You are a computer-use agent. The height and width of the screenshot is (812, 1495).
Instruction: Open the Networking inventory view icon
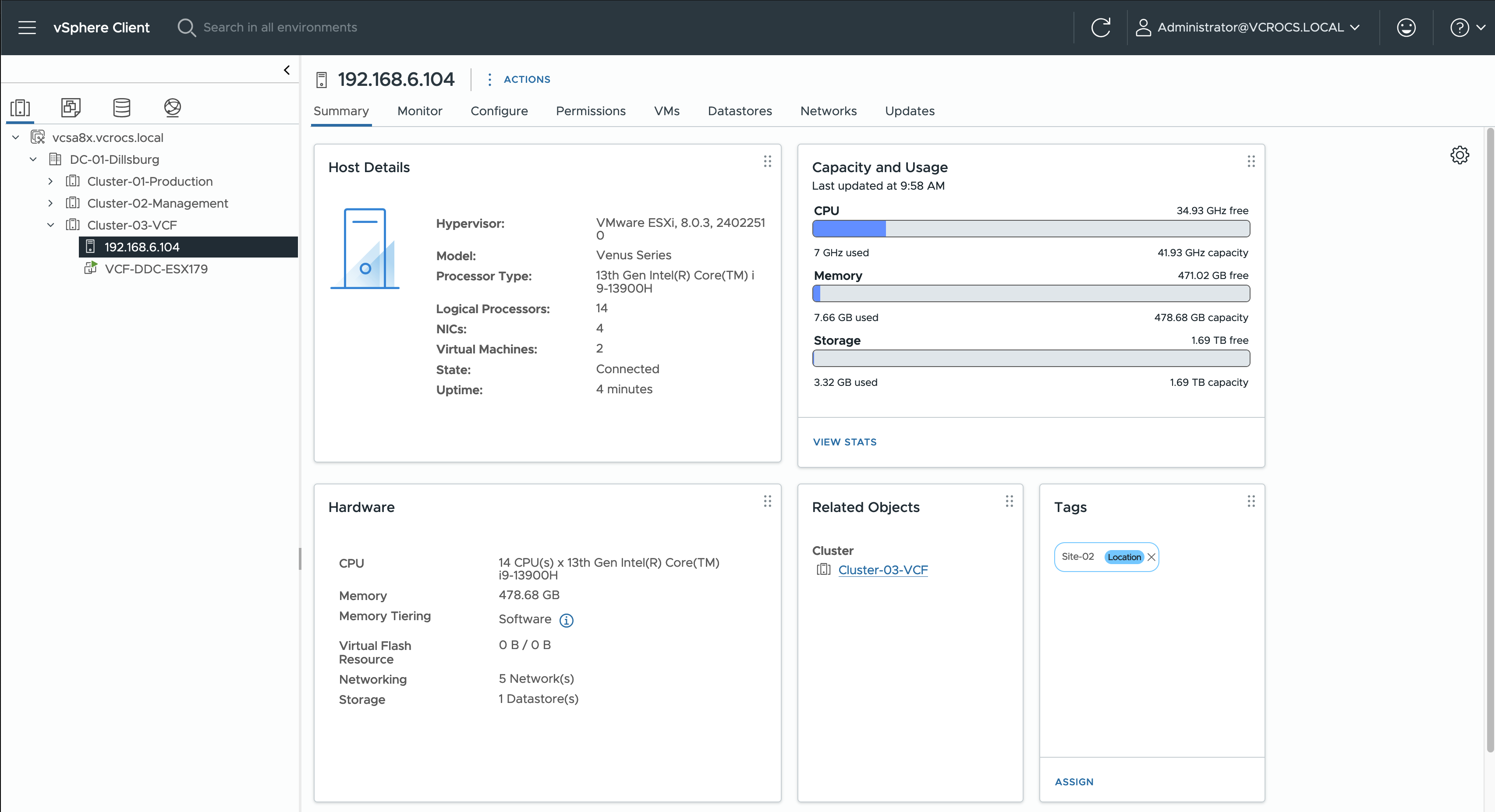(172, 107)
